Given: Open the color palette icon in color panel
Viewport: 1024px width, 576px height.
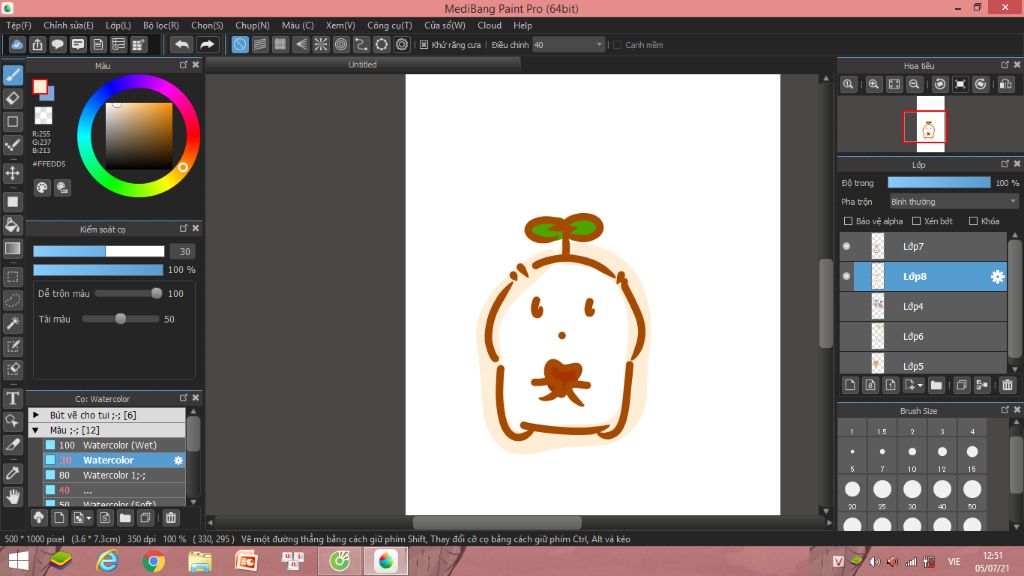Looking at the screenshot, I should coord(42,188).
